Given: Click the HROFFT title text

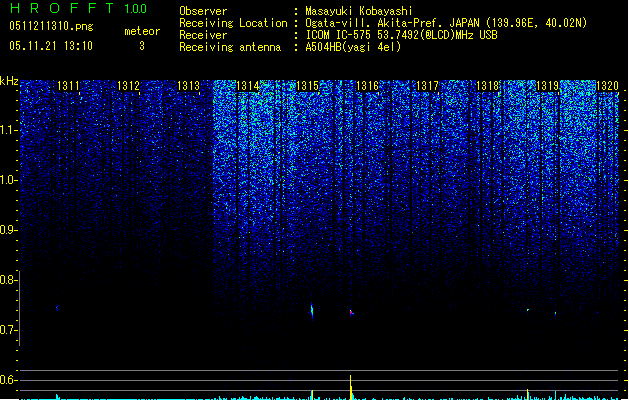Looking at the screenshot, I should pyautogui.click(x=63, y=8).
